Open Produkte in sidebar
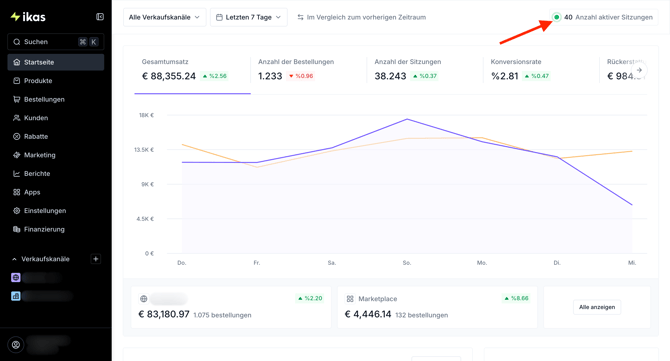This screenshot has width=670, height=361. tap(56, 81)
